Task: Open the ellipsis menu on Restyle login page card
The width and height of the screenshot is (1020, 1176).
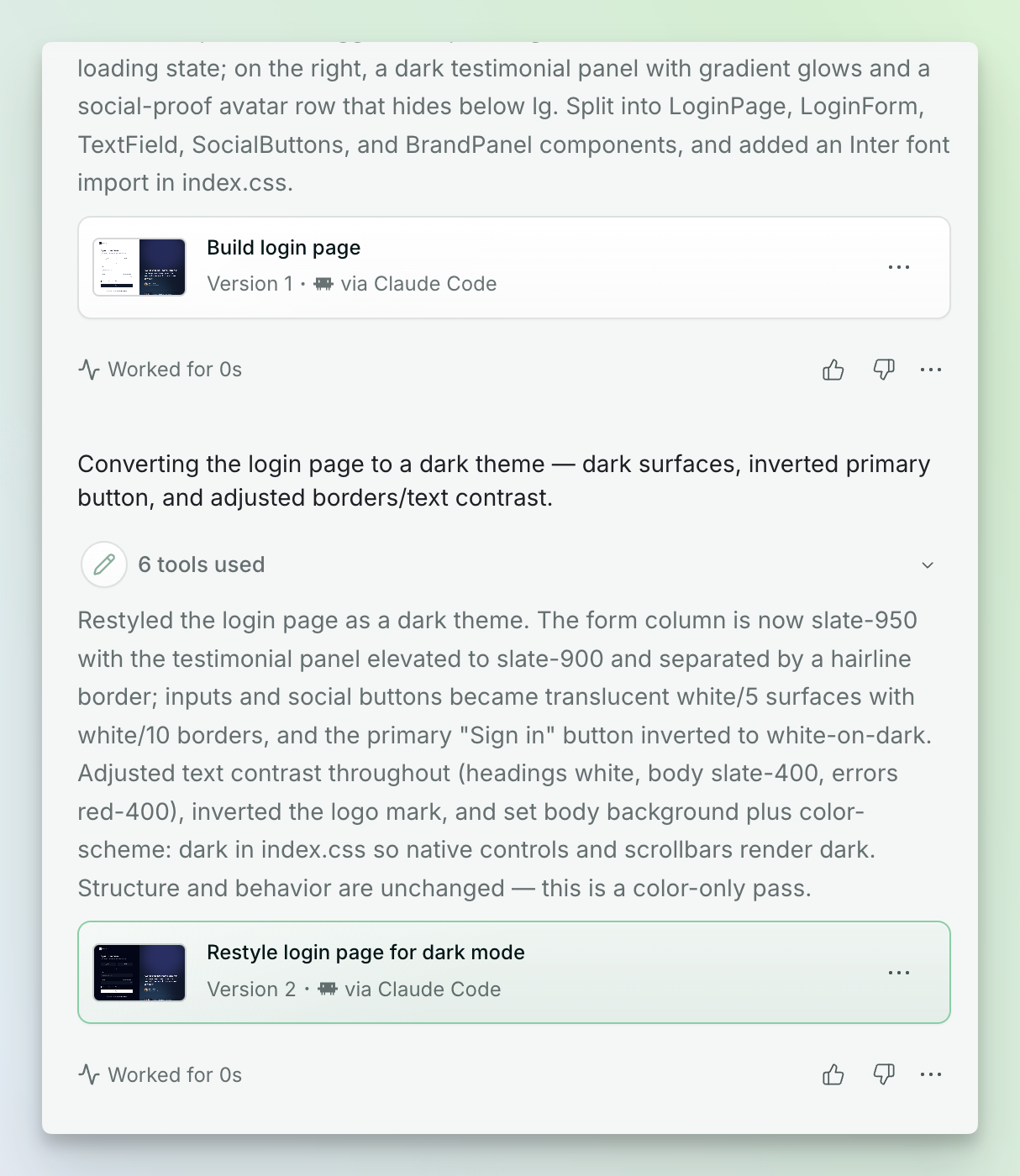Action: 899,973
